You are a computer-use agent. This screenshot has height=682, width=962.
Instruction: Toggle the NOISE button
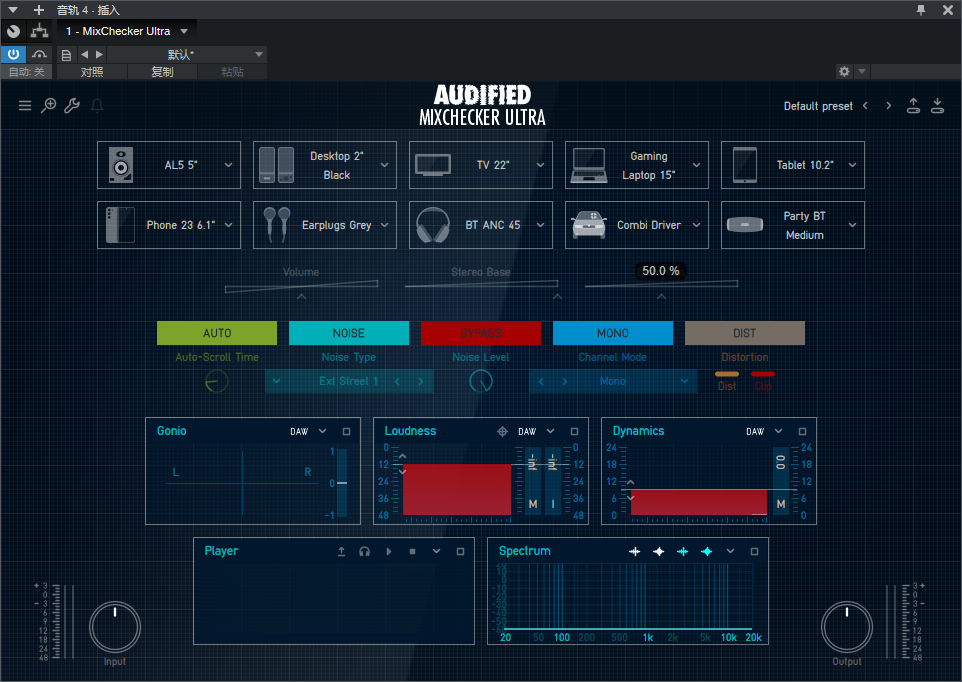[348, 333]
